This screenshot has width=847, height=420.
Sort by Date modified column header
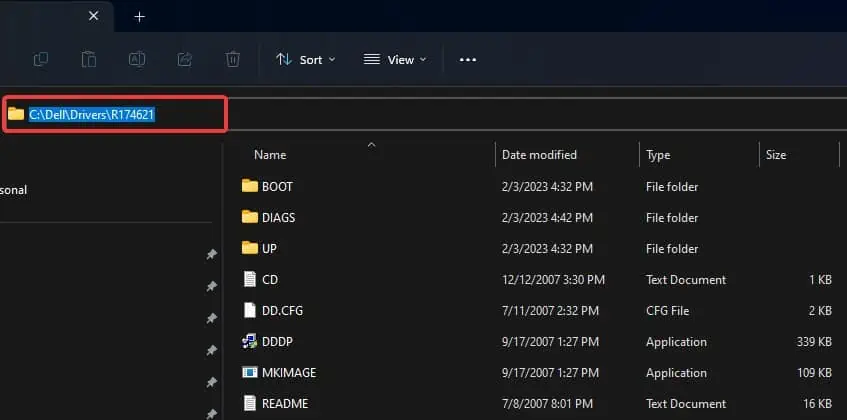[539, 155]
